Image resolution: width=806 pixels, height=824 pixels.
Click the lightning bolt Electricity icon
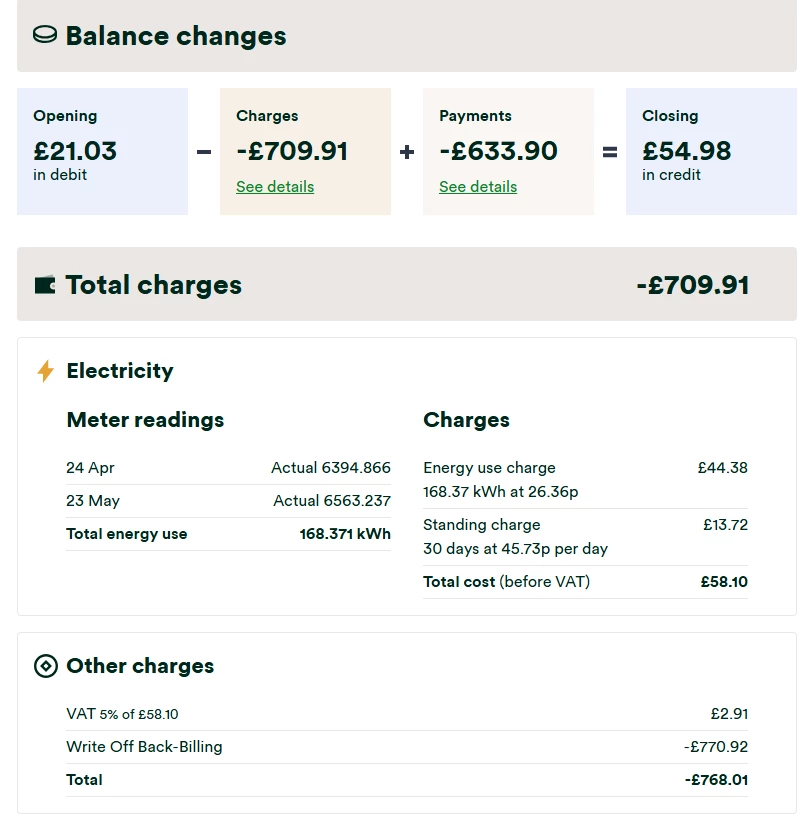pyautogui.click(x=45, y=371)
